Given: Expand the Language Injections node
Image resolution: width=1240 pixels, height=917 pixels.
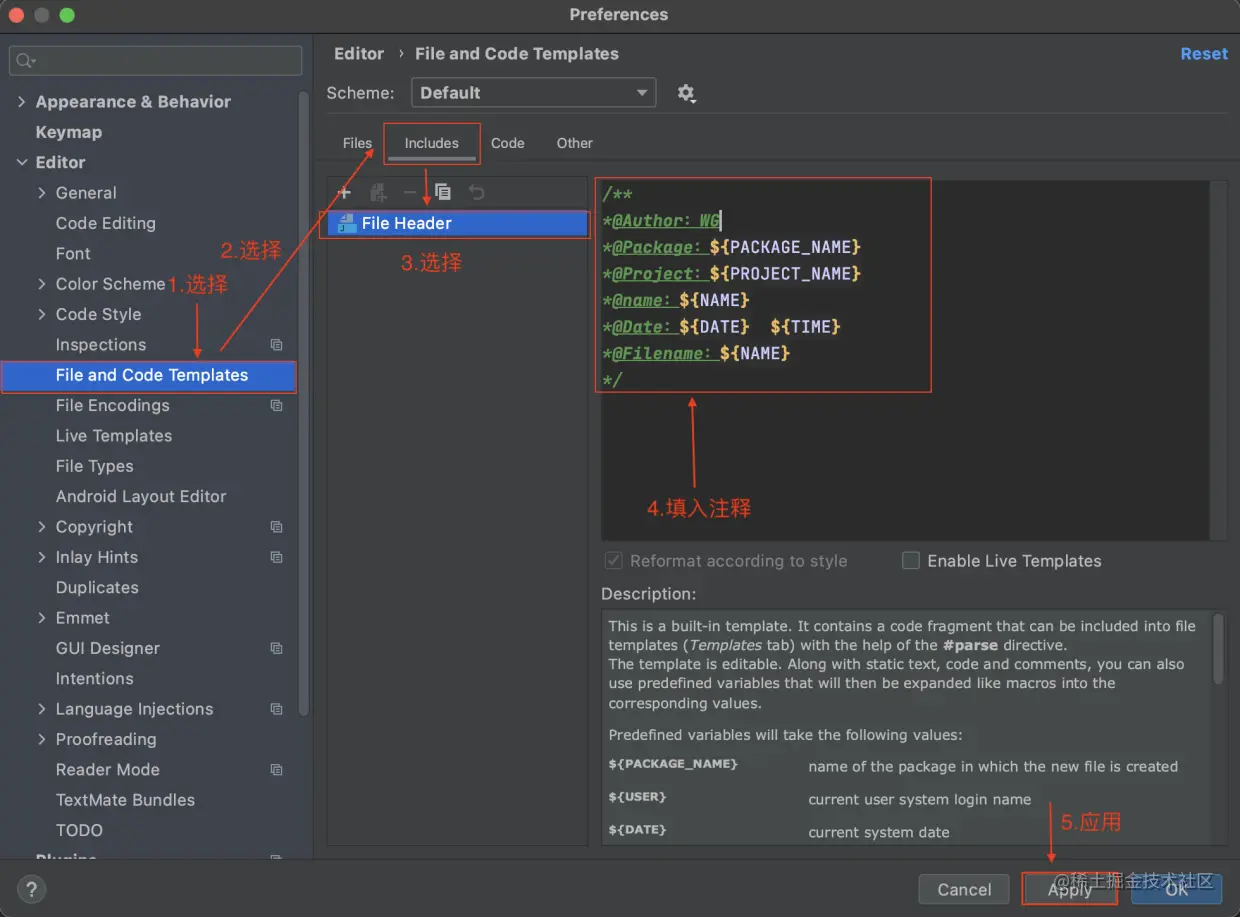Looking at the screenshot, I should (x=42, y=709).
